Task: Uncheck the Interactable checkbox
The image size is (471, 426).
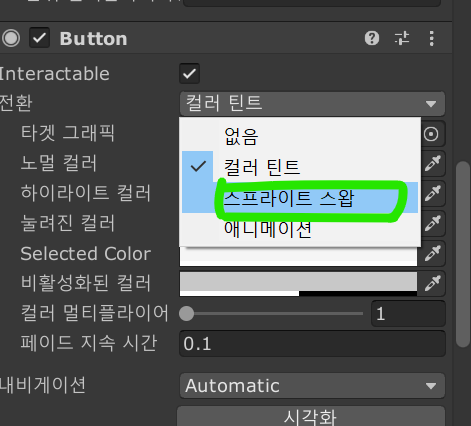Action: pos(189,73)
